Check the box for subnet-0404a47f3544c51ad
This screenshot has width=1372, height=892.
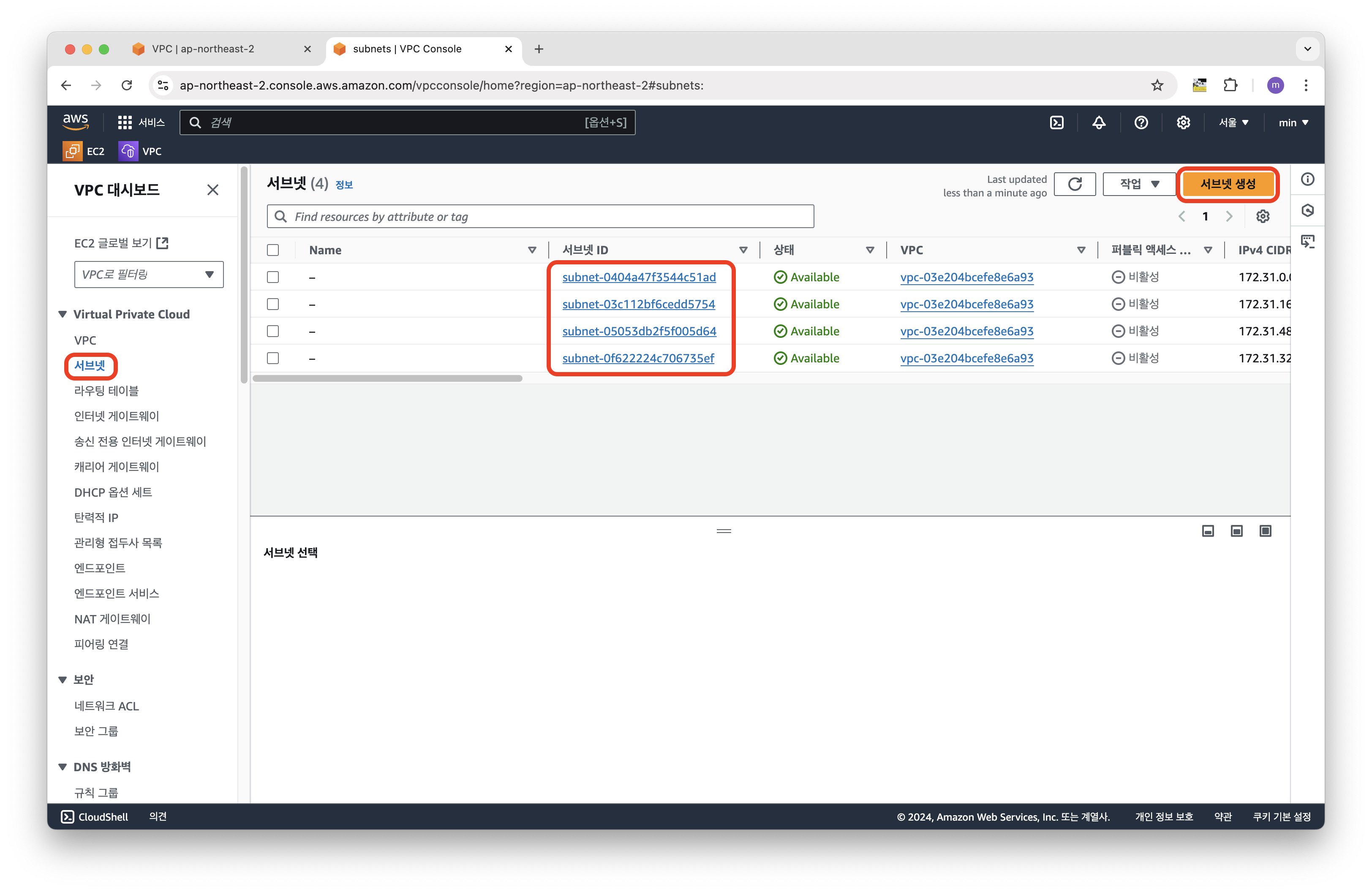click(x=273, y=277)
